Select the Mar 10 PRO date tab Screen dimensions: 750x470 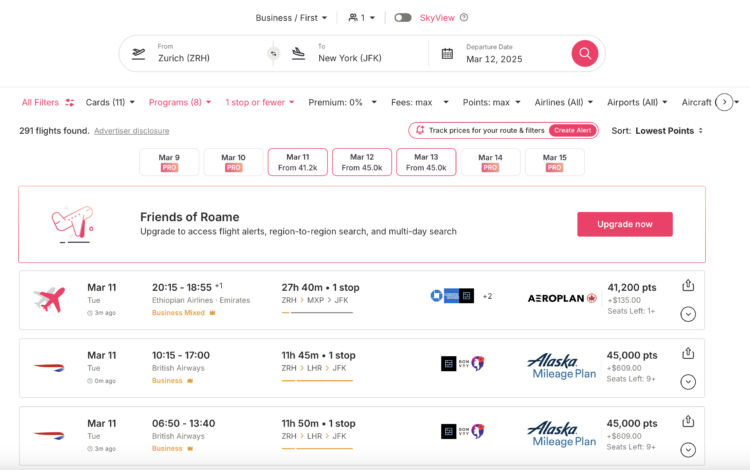click(x=233, y=162)
